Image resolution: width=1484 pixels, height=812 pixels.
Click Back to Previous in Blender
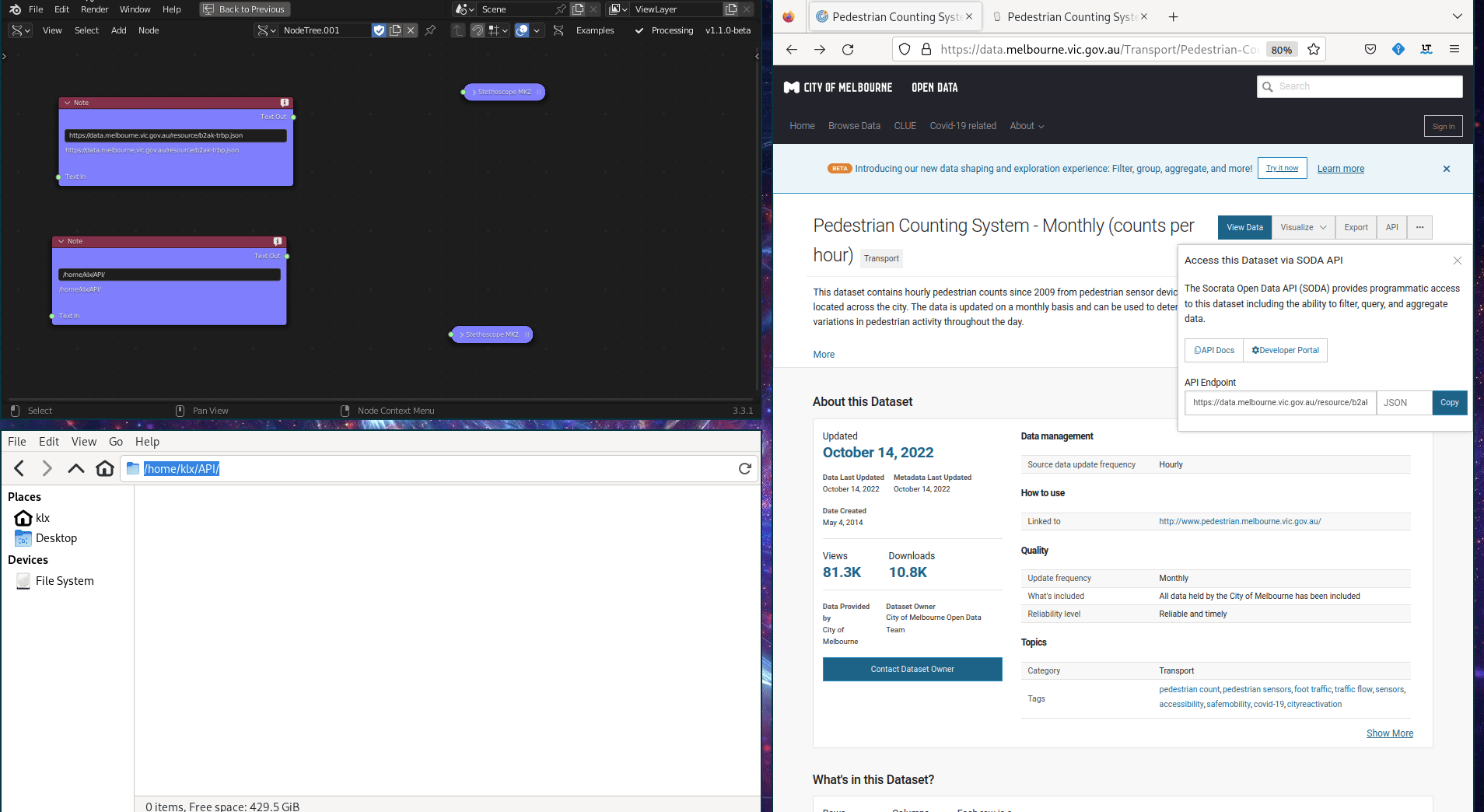point(245,9)
